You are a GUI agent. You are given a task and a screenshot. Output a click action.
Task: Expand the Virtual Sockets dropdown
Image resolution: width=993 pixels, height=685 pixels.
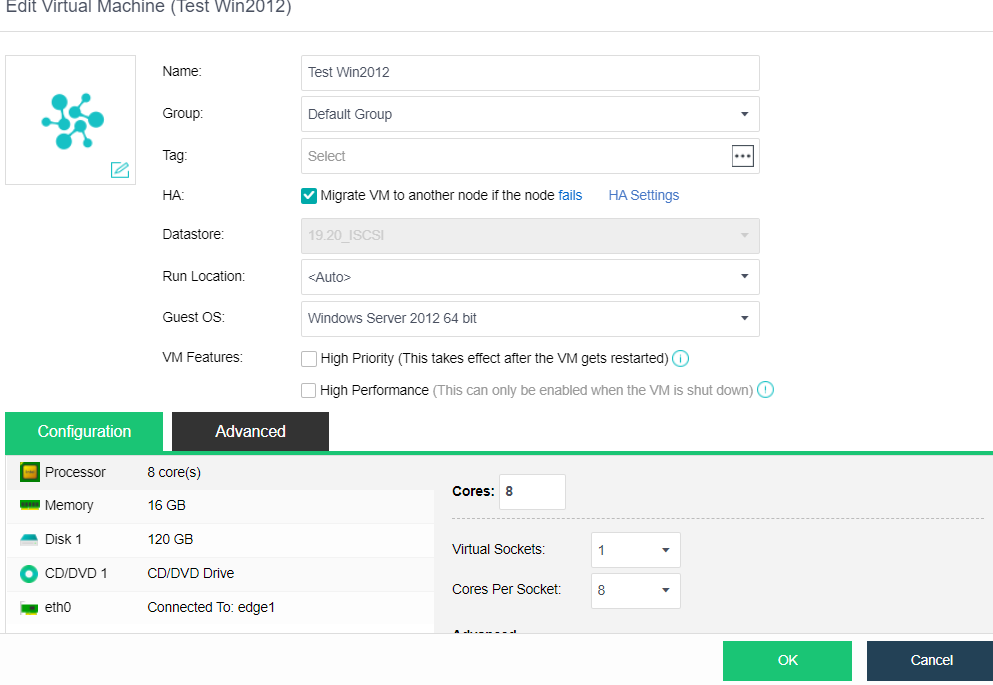pyautogui.click(x=635, y=550)
